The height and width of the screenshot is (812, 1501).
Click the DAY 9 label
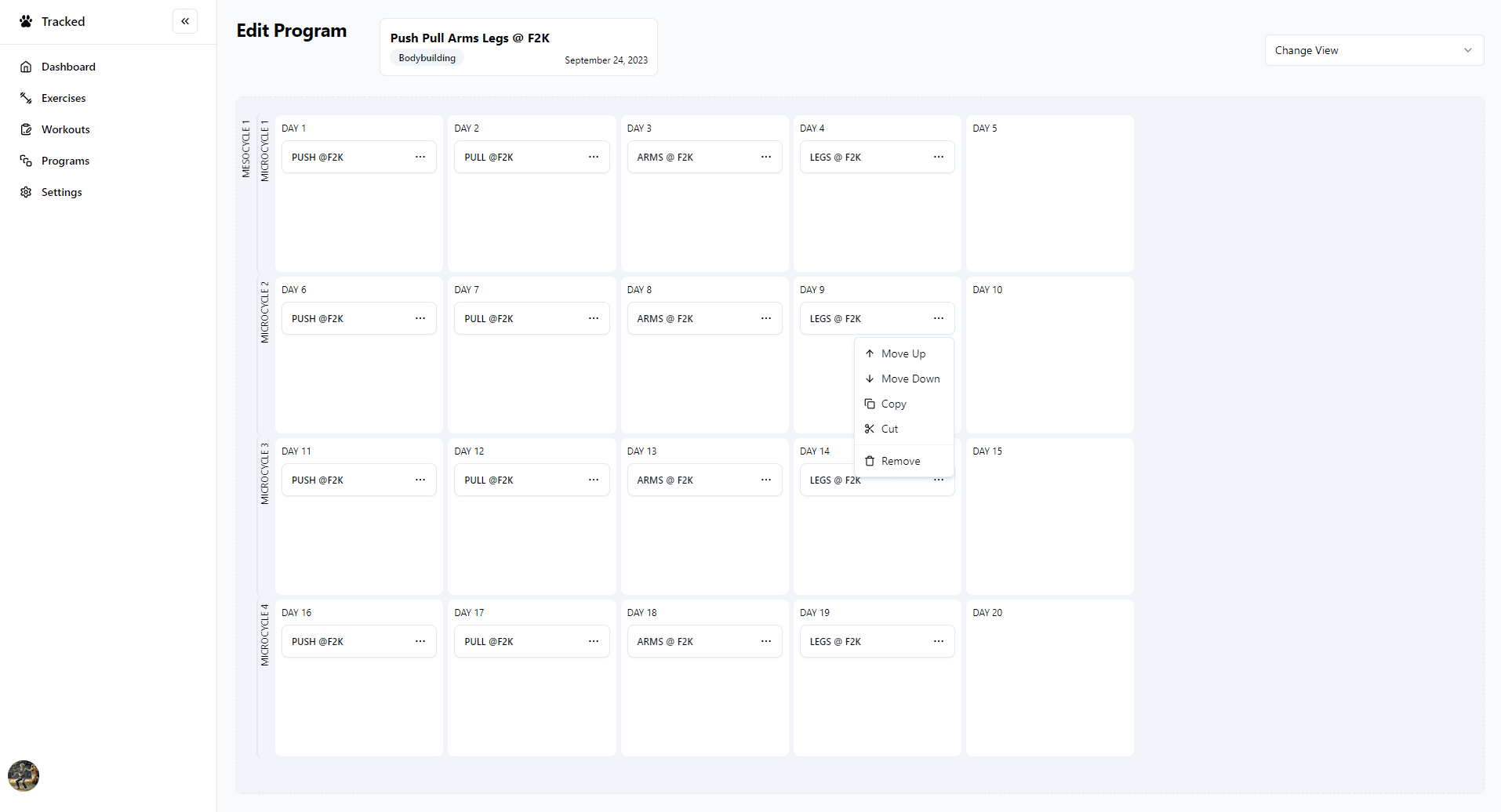click(812, 290)
